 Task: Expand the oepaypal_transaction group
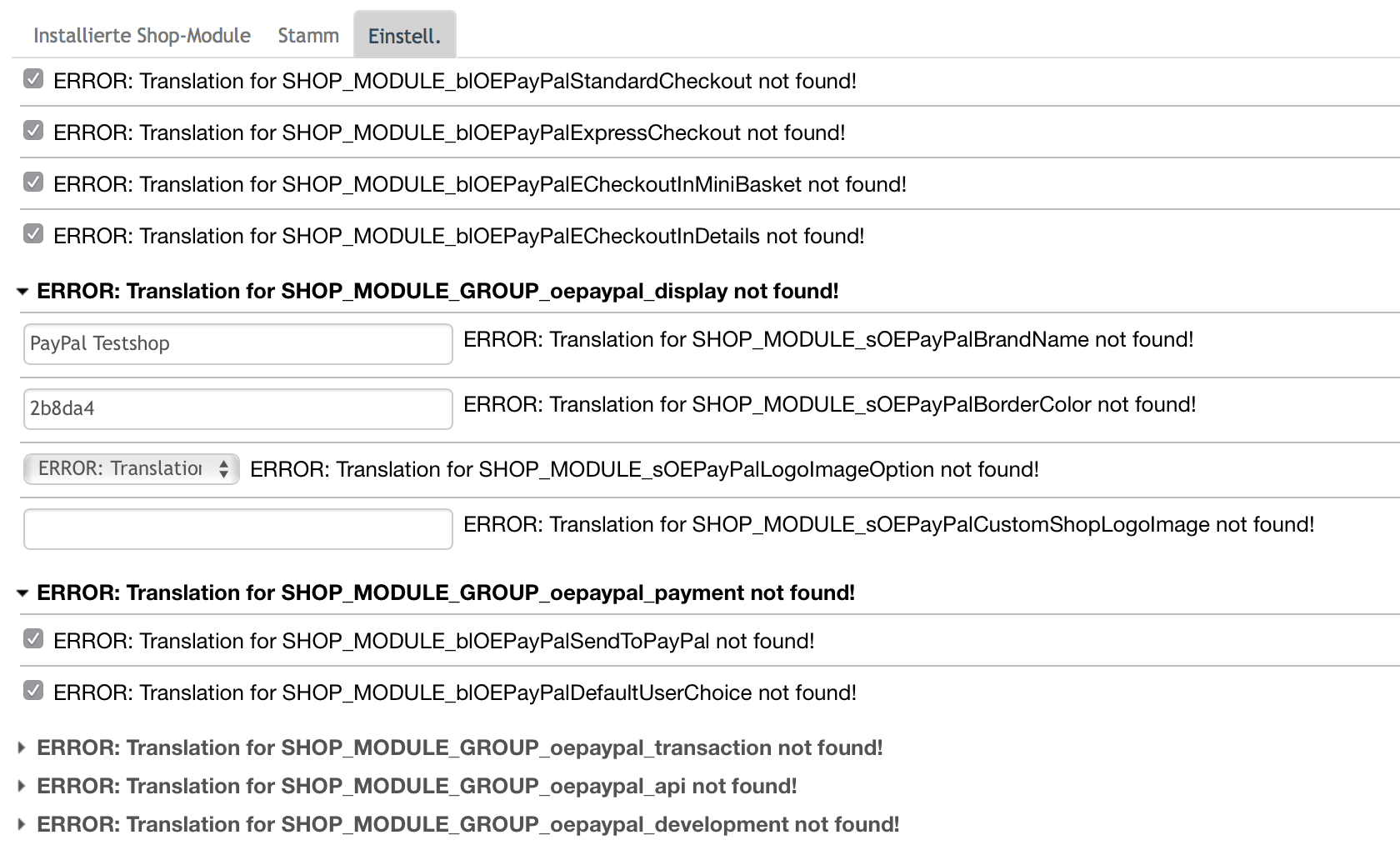pyautogui.click(x=22, y=748)
